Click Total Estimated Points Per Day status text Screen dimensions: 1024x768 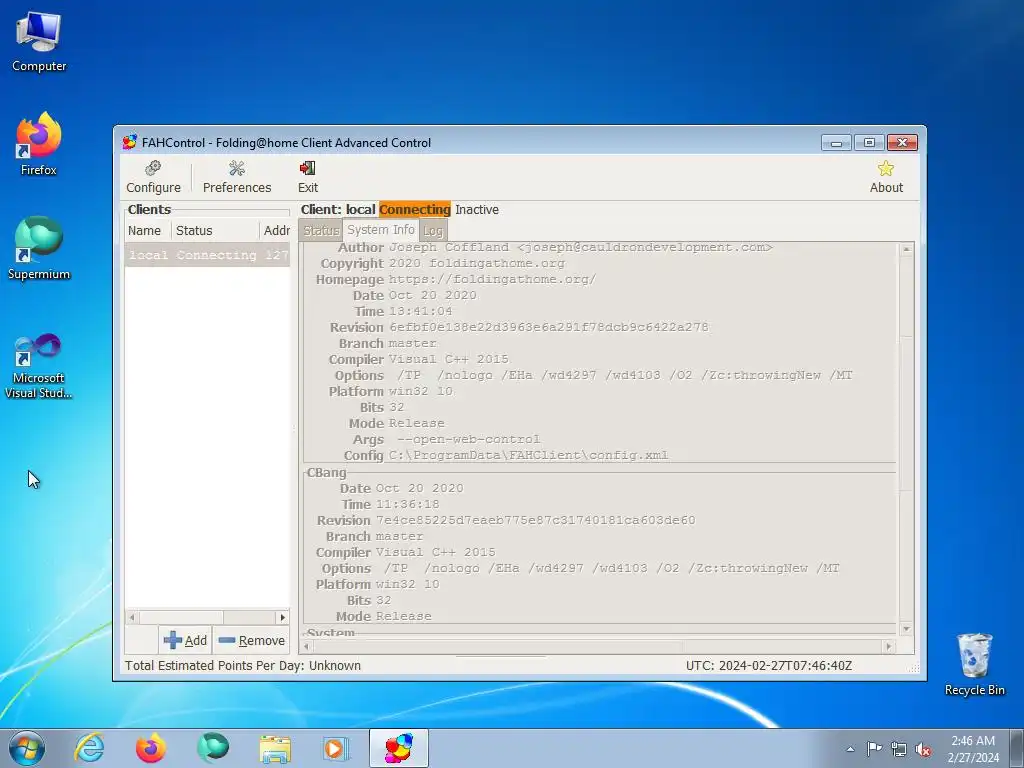(x=243, y=665)
